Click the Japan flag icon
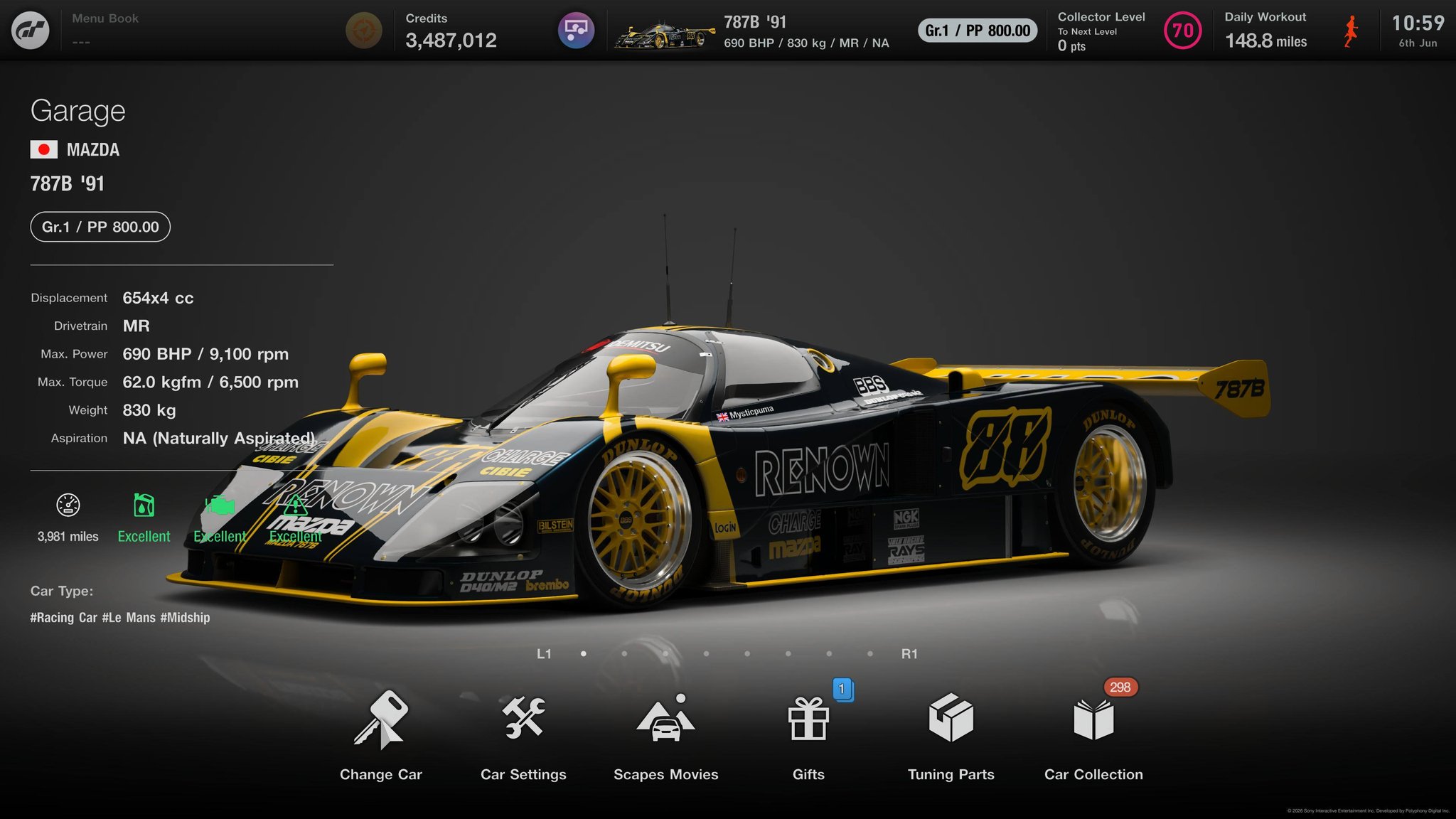Image resolution: width=1456 pixels, height=819 pixels. [43, 149]
